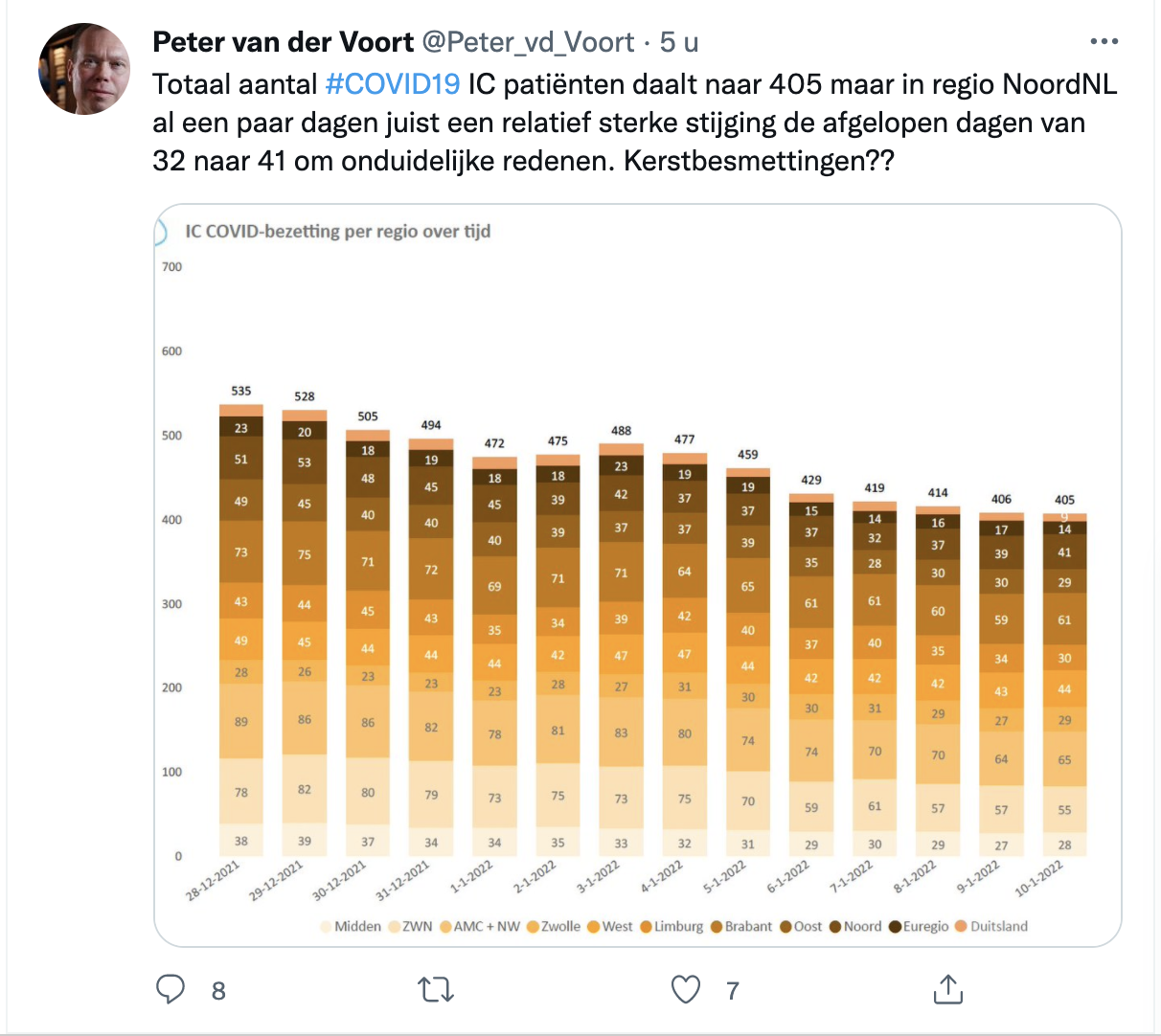Click the Noord legend color dot

click(x=835, y=927)
